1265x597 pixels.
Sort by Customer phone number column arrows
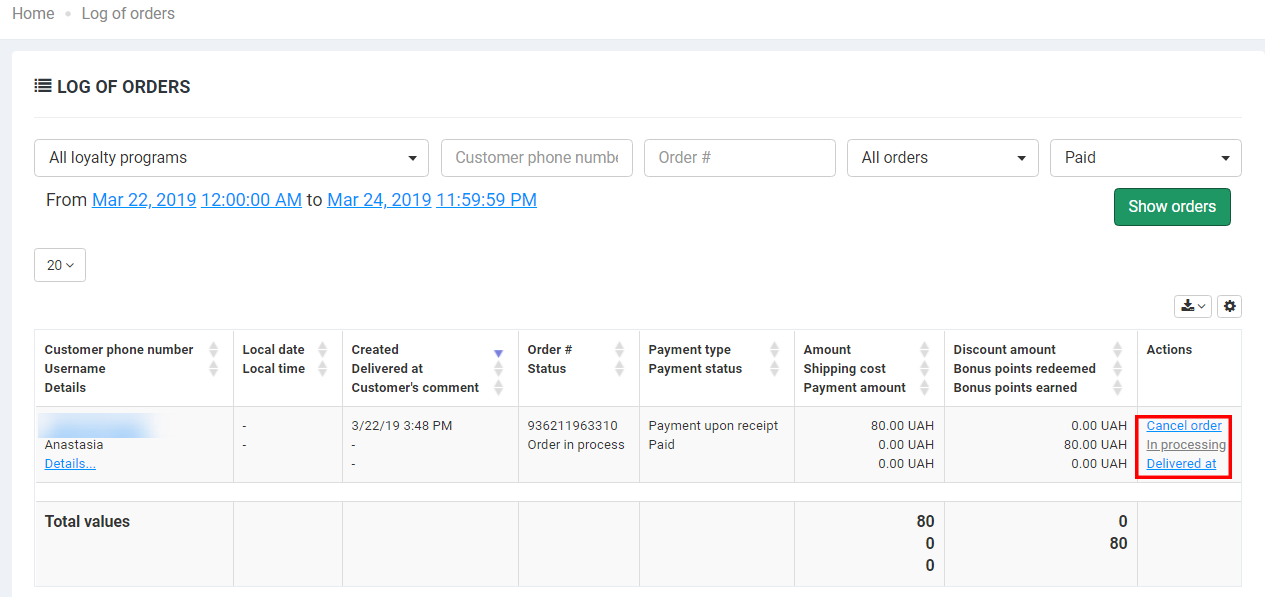[x=213, y=350]
